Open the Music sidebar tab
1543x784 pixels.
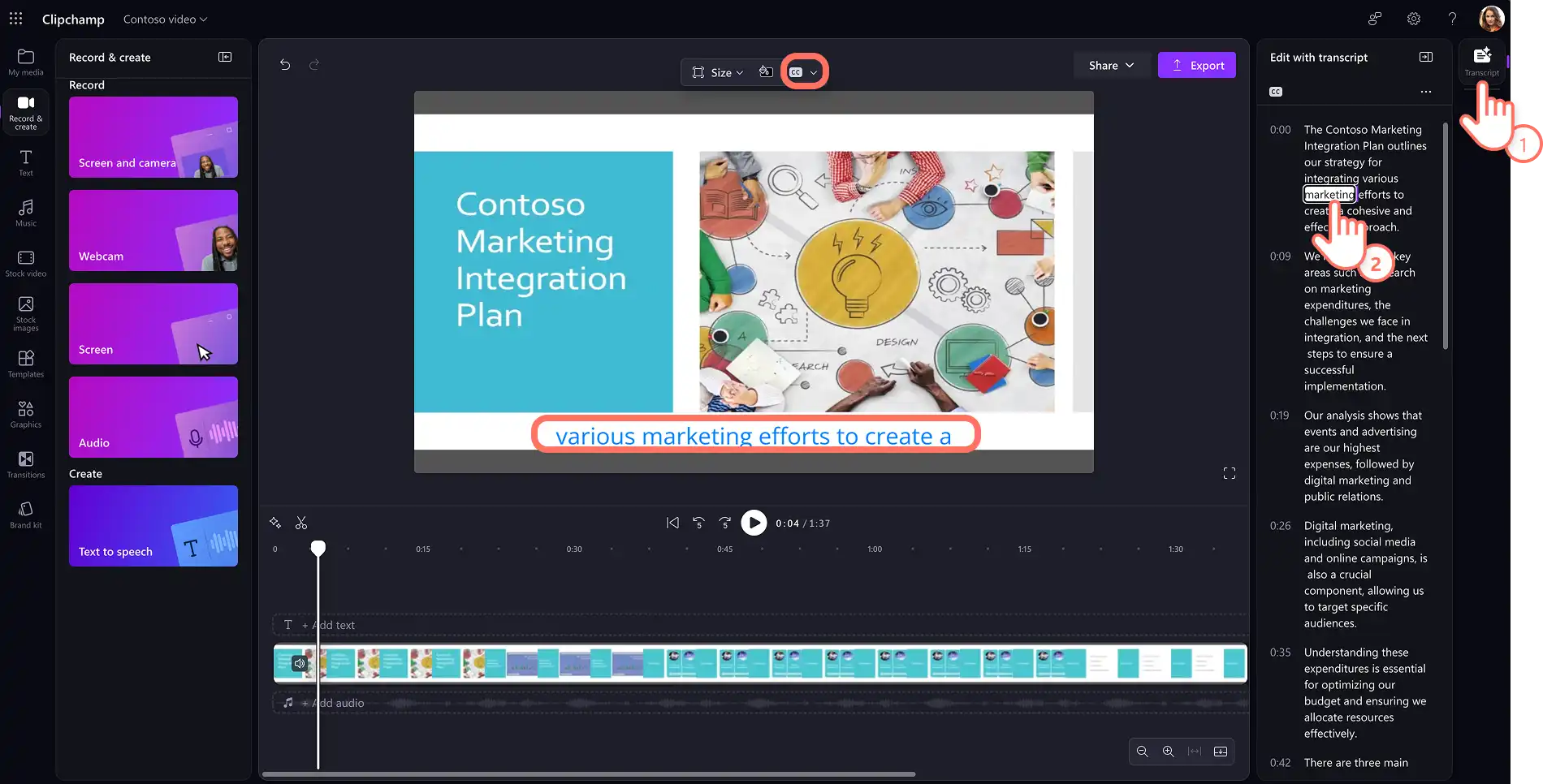pos(26,213)
